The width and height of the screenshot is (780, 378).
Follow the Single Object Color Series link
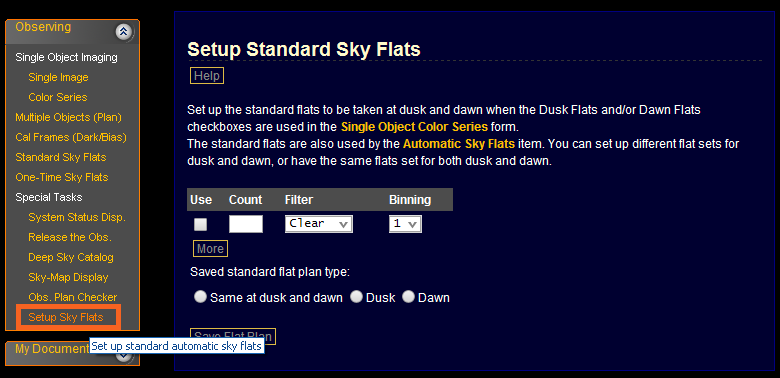pos(414,126)
